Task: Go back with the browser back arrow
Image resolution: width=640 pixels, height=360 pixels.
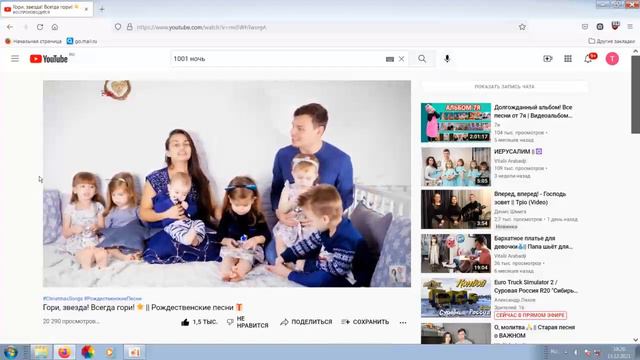Action: (x=10, y=27)
